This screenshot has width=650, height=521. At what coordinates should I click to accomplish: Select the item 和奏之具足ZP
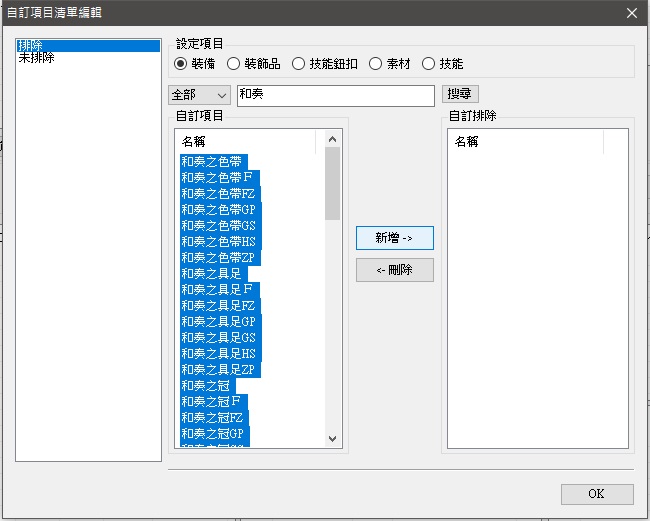click(x=220, y=370)
